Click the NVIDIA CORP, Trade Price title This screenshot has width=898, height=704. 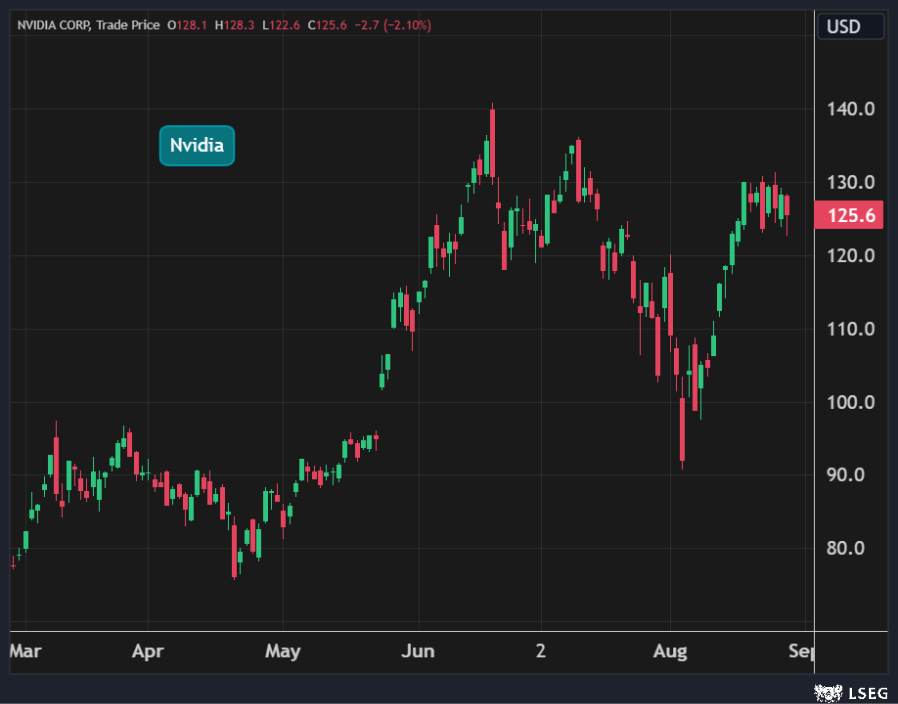pyautogui.click(x=88, y=25)
